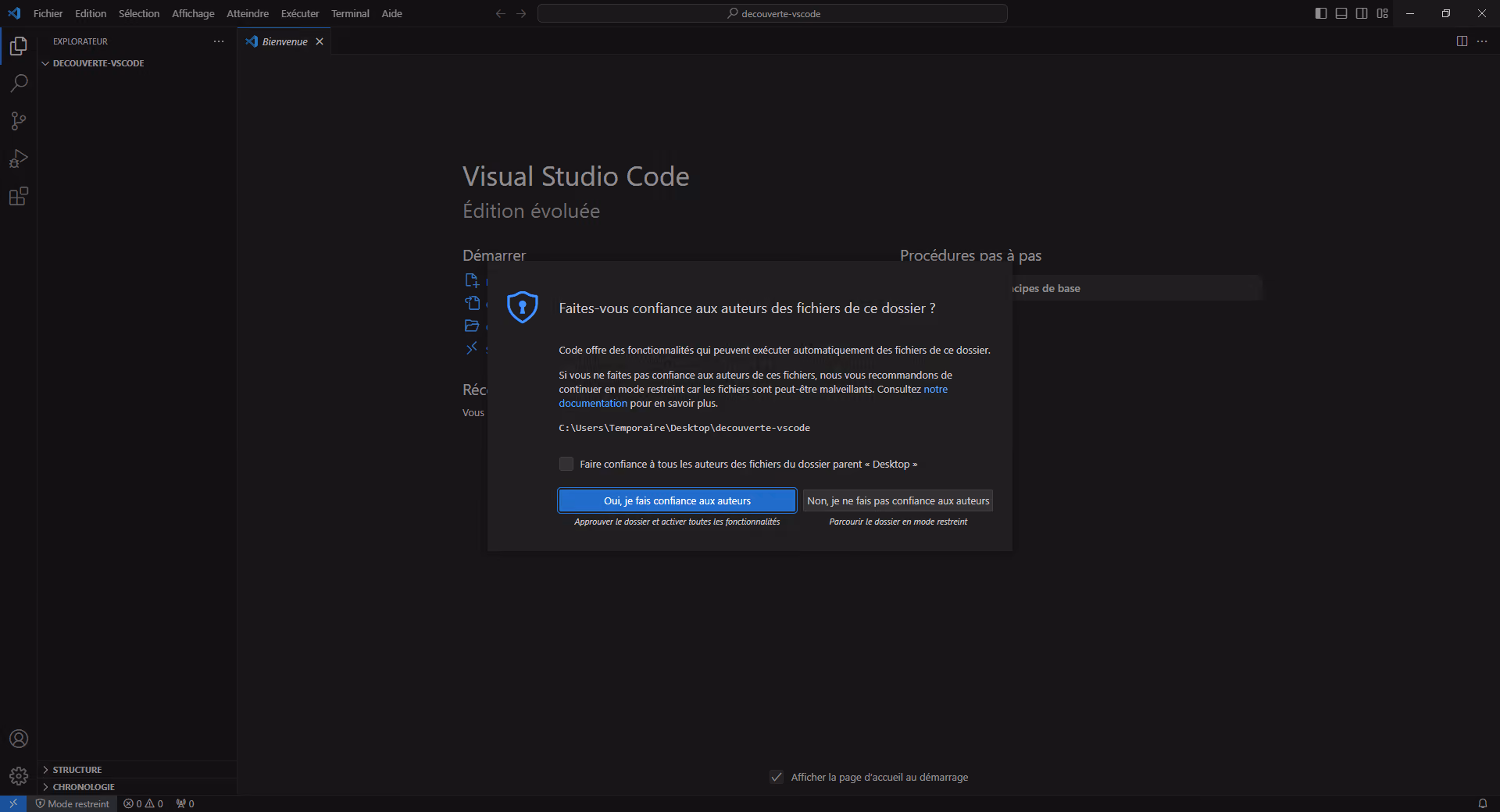This screenshot has width=1500, height=812.
Task: Uncheck Afficher la page d'accueil au démarrage
Action: (x=777, y=777)
